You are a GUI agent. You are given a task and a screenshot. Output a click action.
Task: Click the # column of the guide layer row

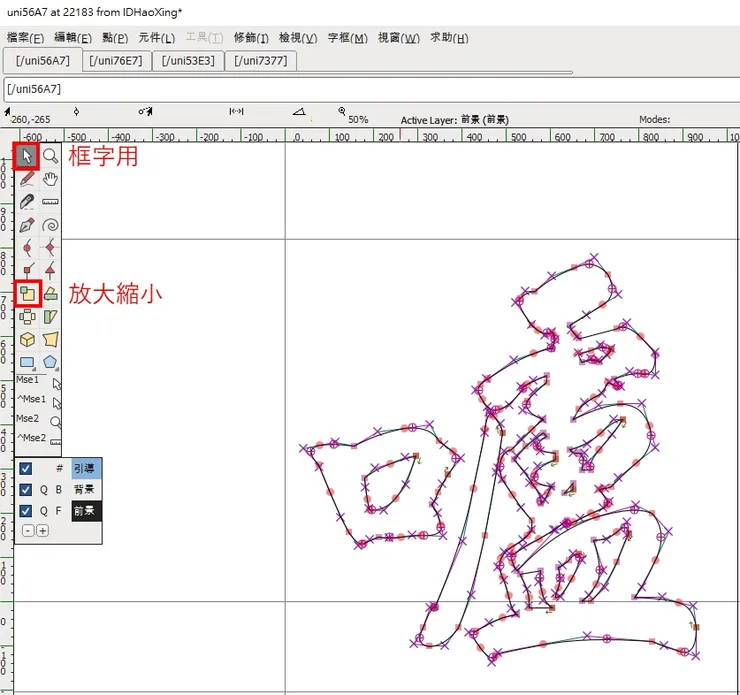click(x=59, y=469)
